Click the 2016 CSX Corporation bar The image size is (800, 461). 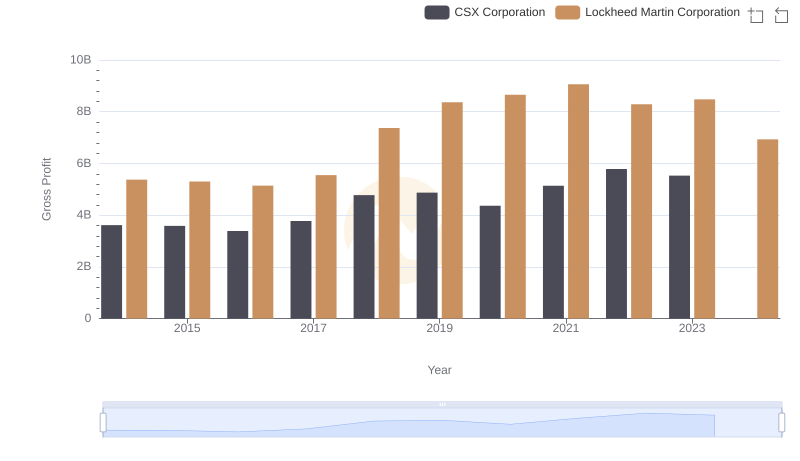pyautogui.click(x=238, y=275)
